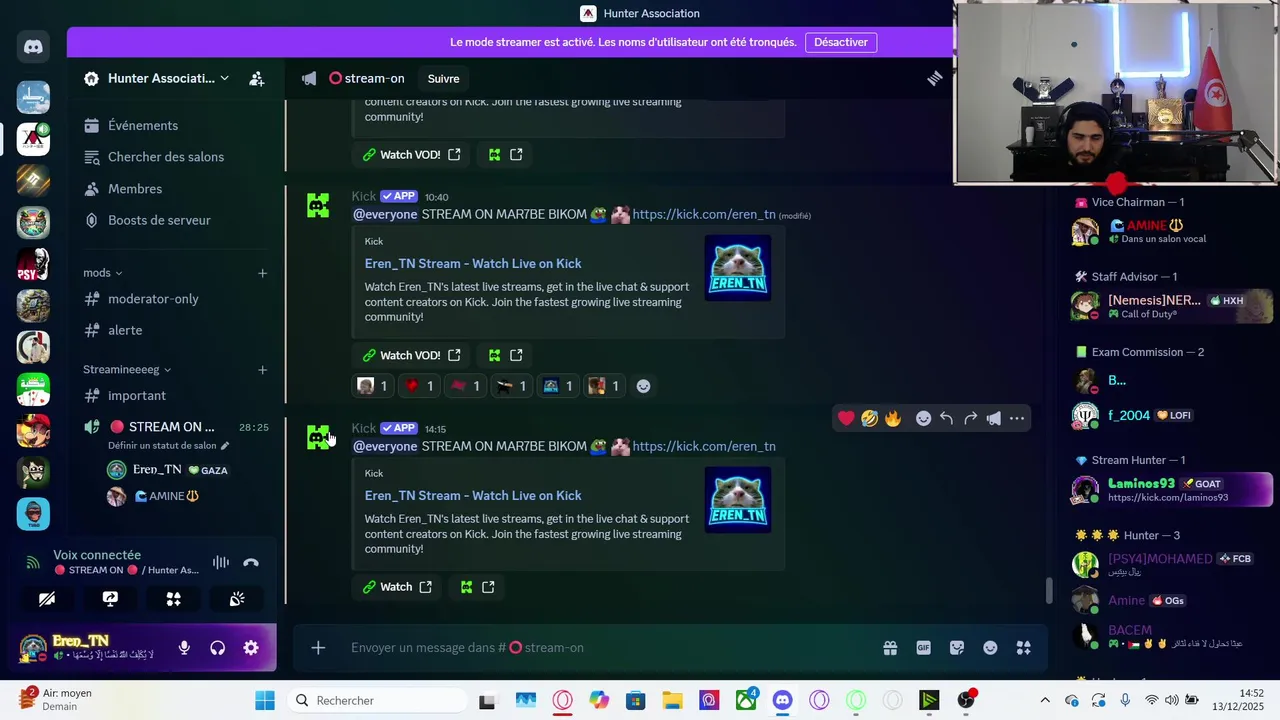
Task: Open kick.com/eren_tn link in 14:15 message
Action: pos(704,446)
